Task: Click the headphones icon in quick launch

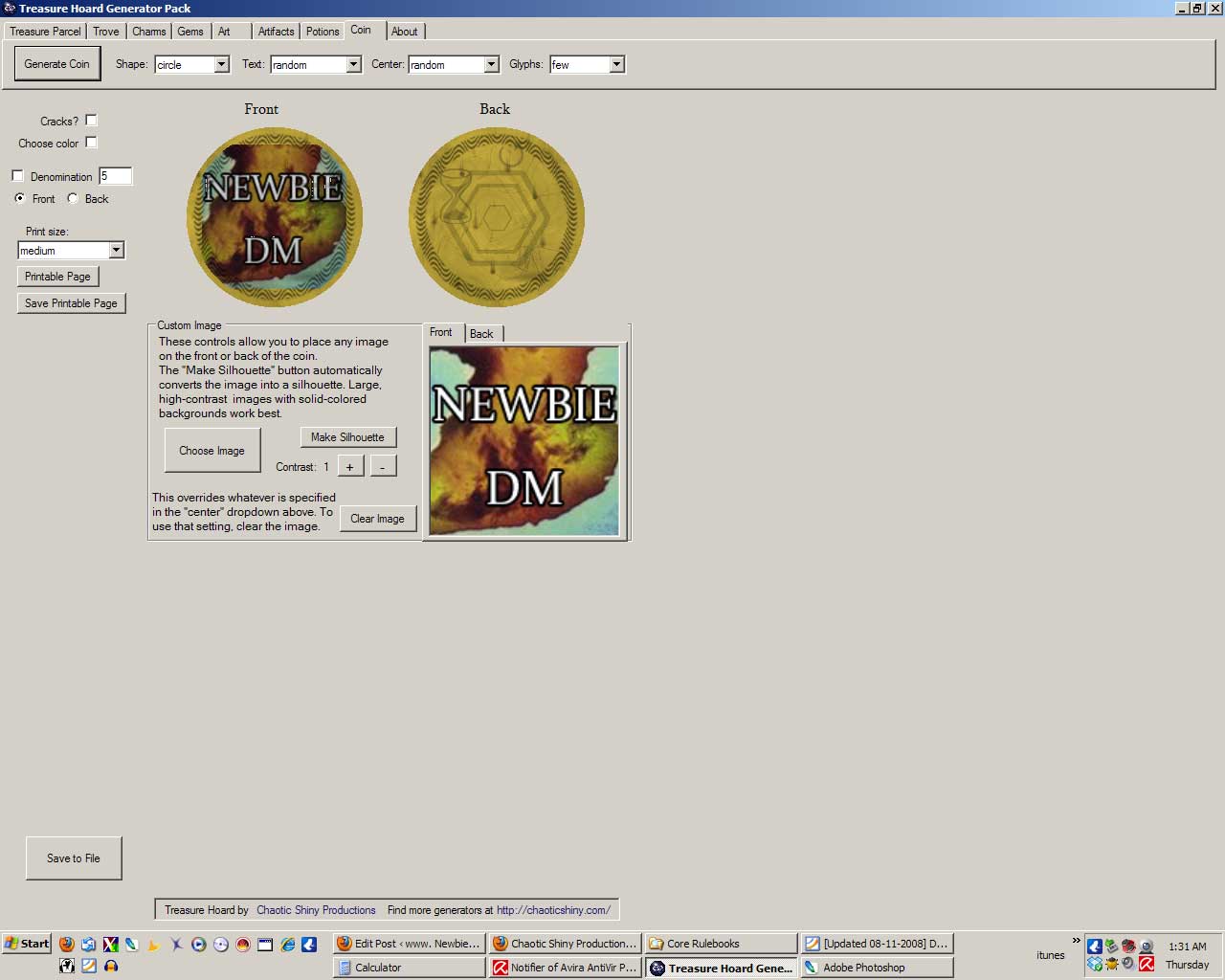Action: 111,966
